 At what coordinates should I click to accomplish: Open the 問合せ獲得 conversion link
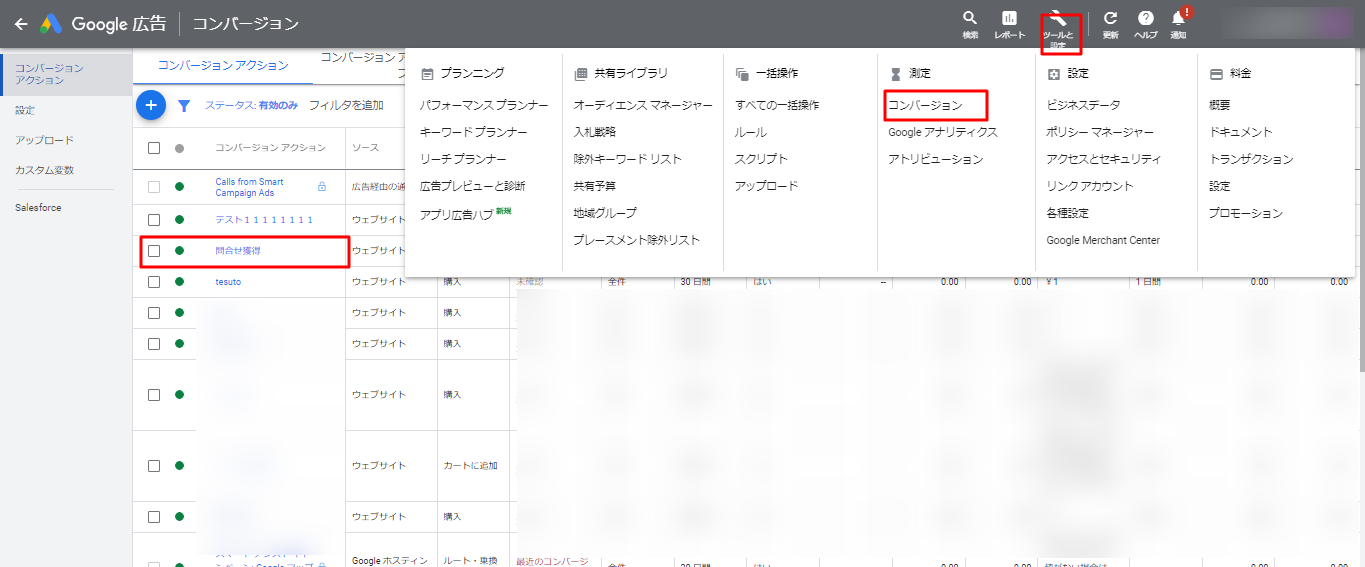(x=238, y=251)
